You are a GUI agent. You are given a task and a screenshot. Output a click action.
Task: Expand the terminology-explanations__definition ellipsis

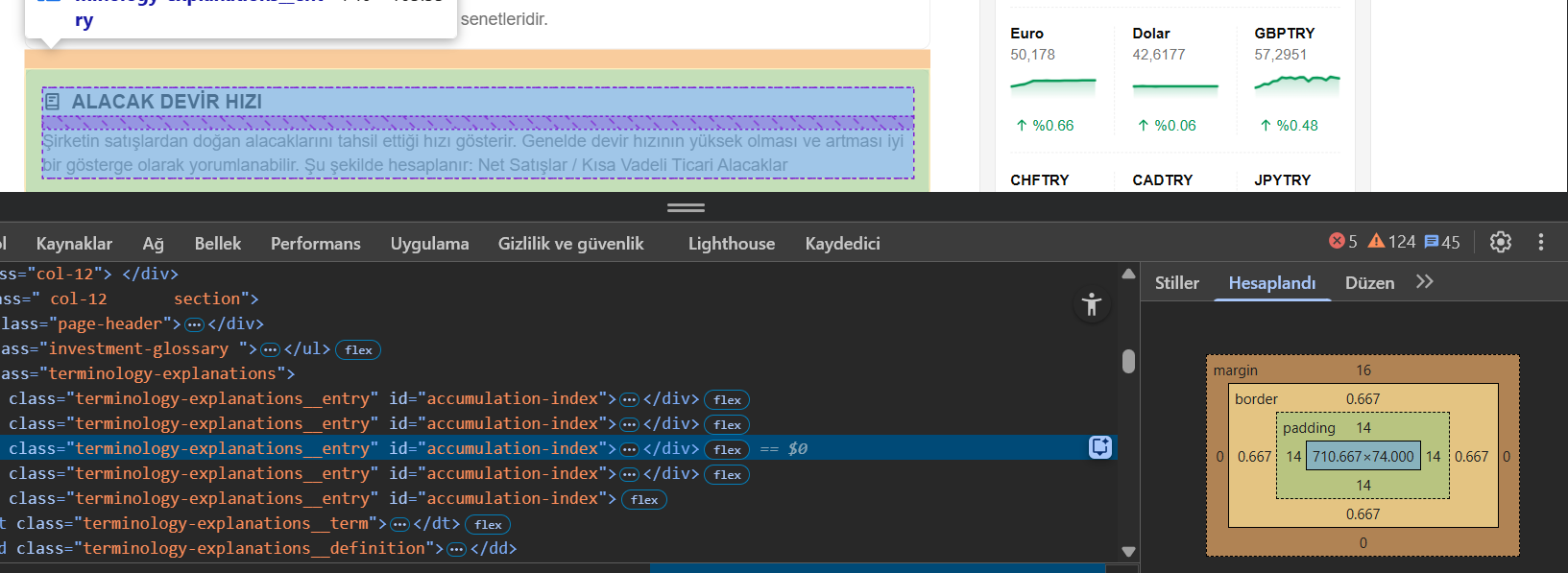click(x=456, y=549)
